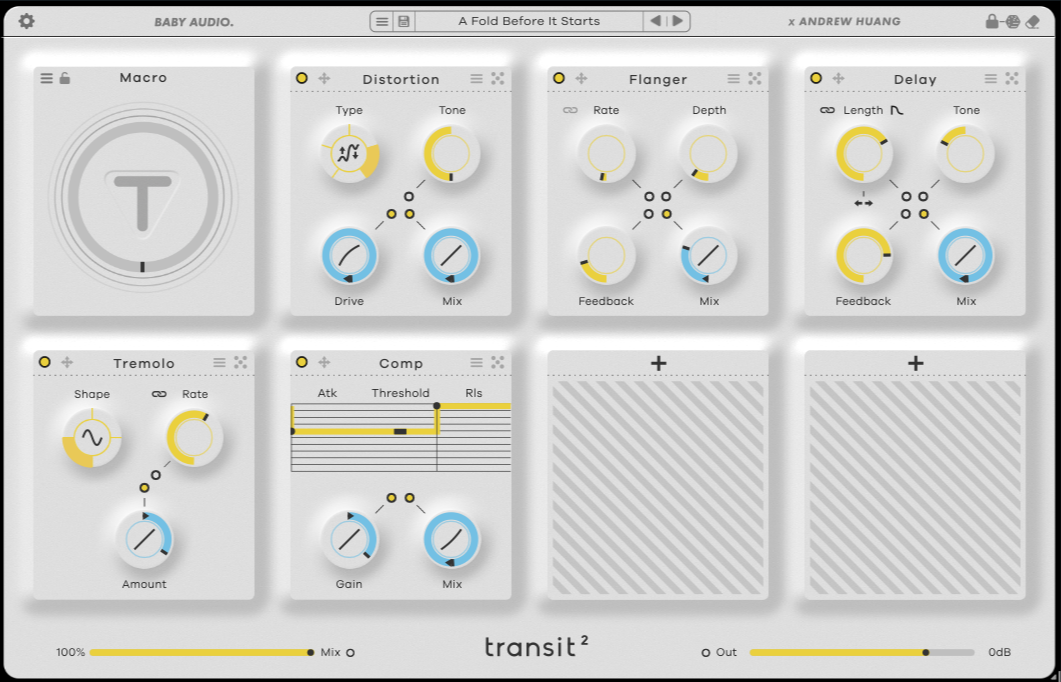The width and height of the screenshot is (1061, 682).
Task: Click the transit 2 logo
Action: [x=537, y=646]
